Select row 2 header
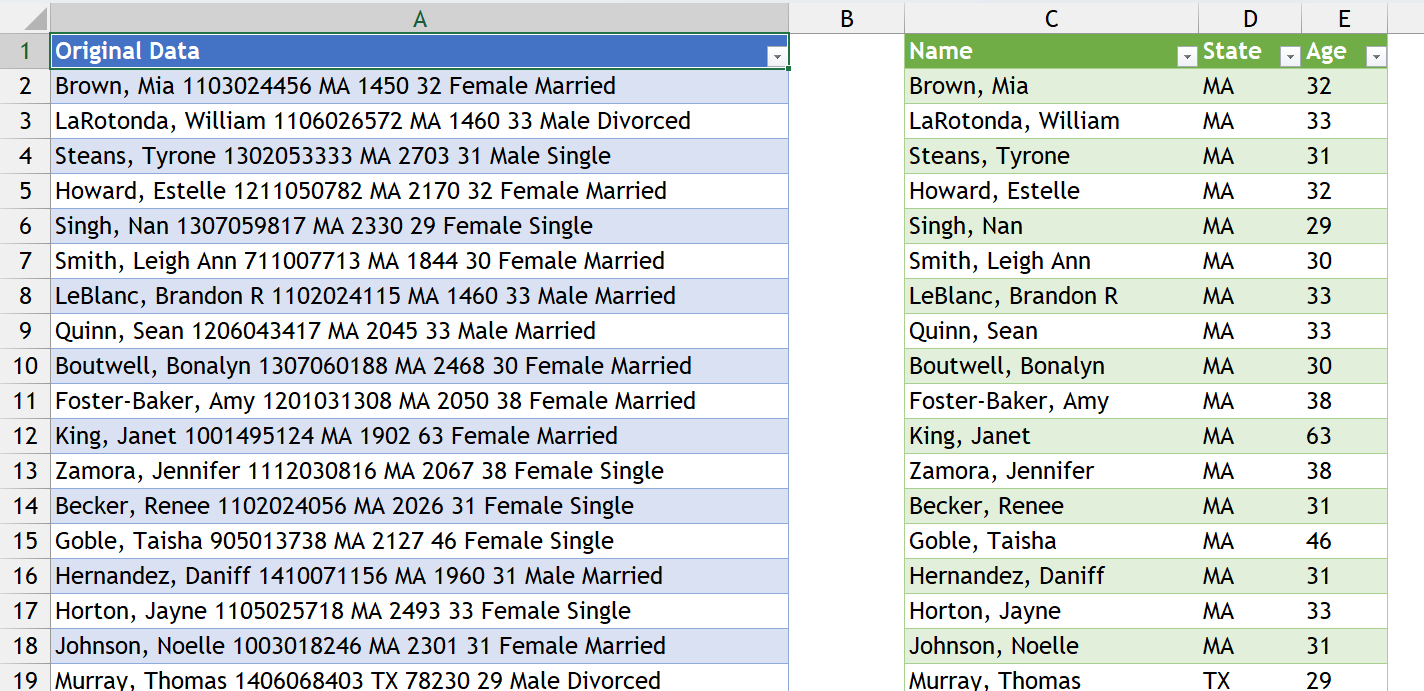 pyautogui.click(x=25, y=86)
